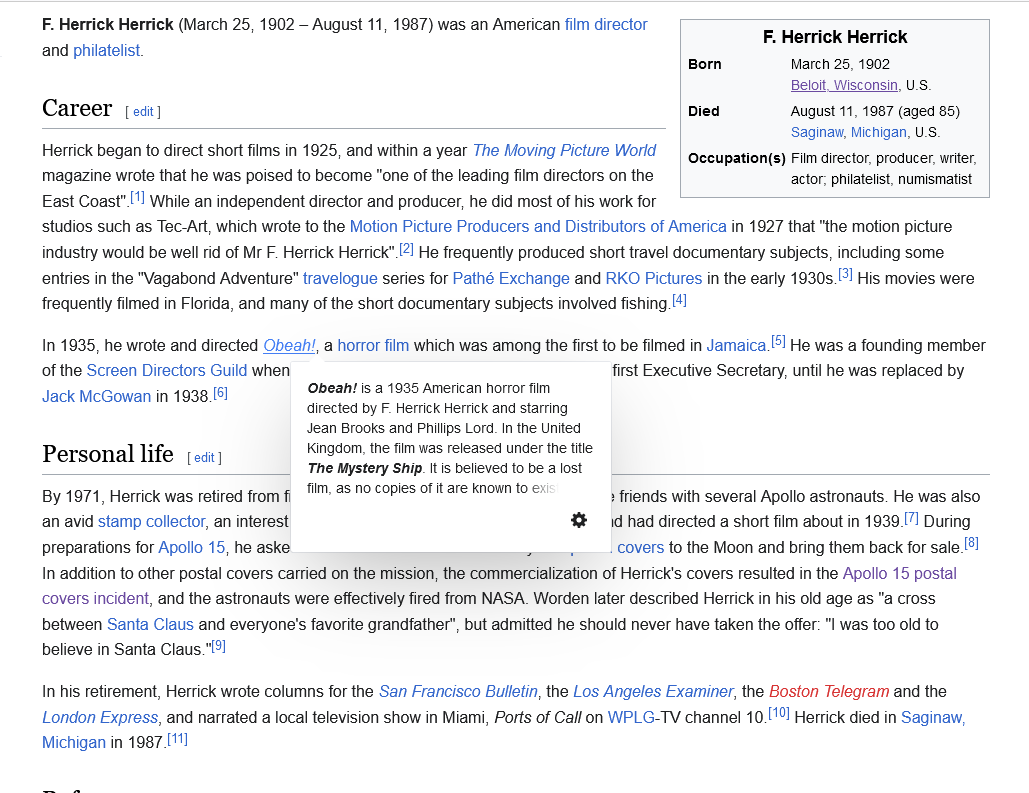Jump to citation [2]
The width and height of the screenshot is (1029, 793).
pyautogui.click(x=406, y=249)
